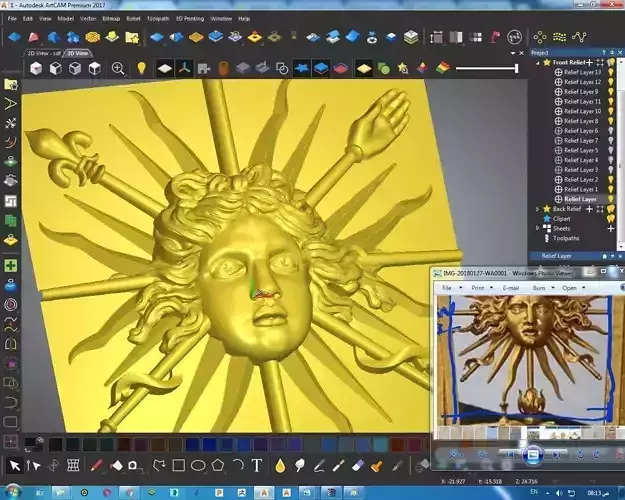Open the red flag toolbar icon
This screenshot has width=625, height=500.
point(495,37)
